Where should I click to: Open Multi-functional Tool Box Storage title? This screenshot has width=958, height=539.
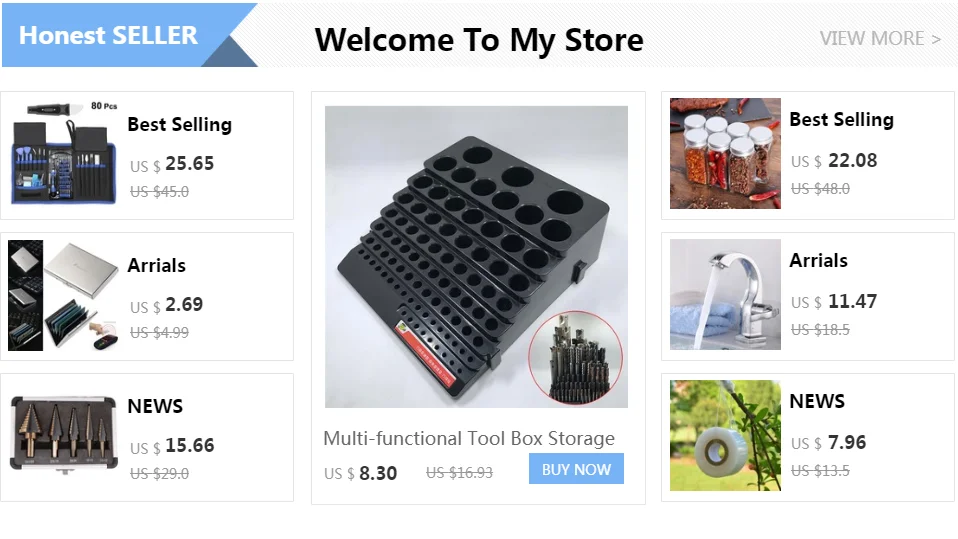pos(469,438)
